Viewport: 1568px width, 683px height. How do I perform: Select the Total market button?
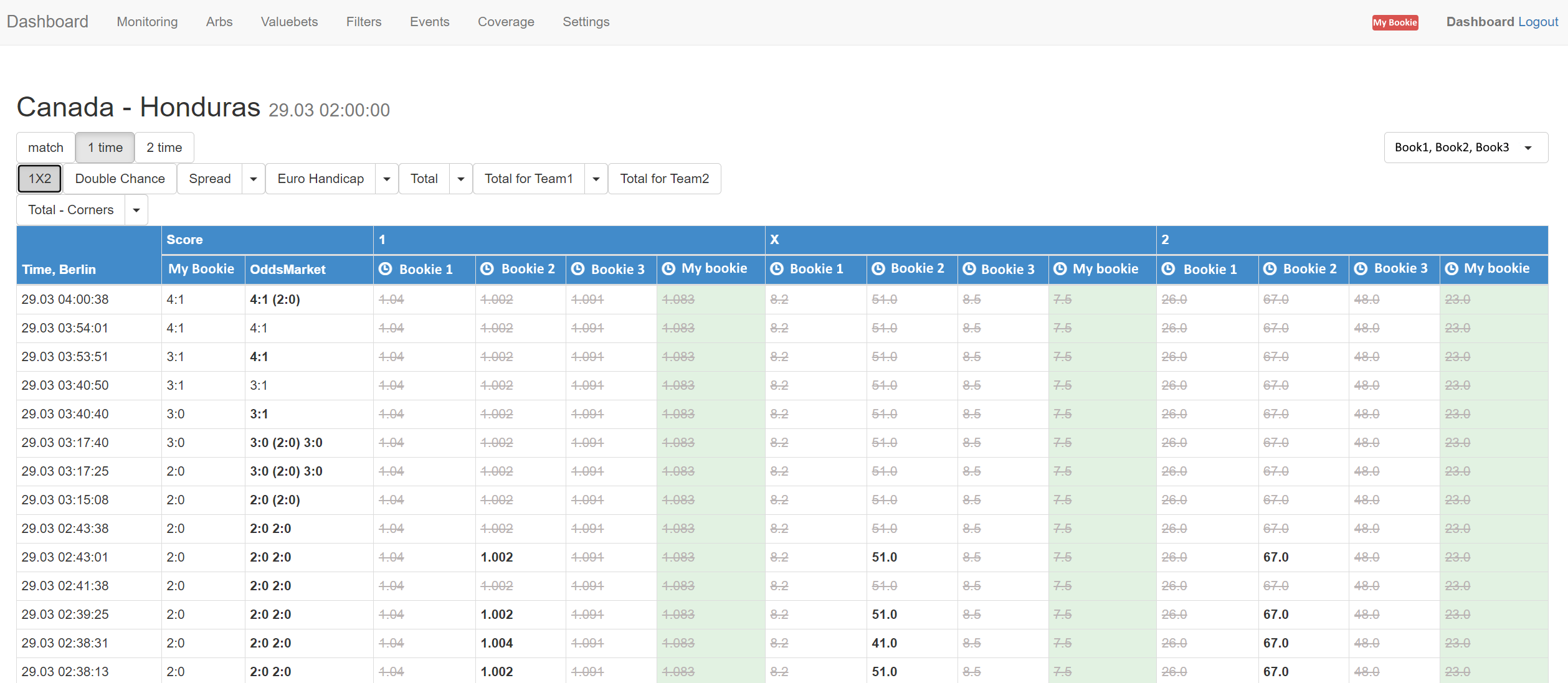point(424,179)
